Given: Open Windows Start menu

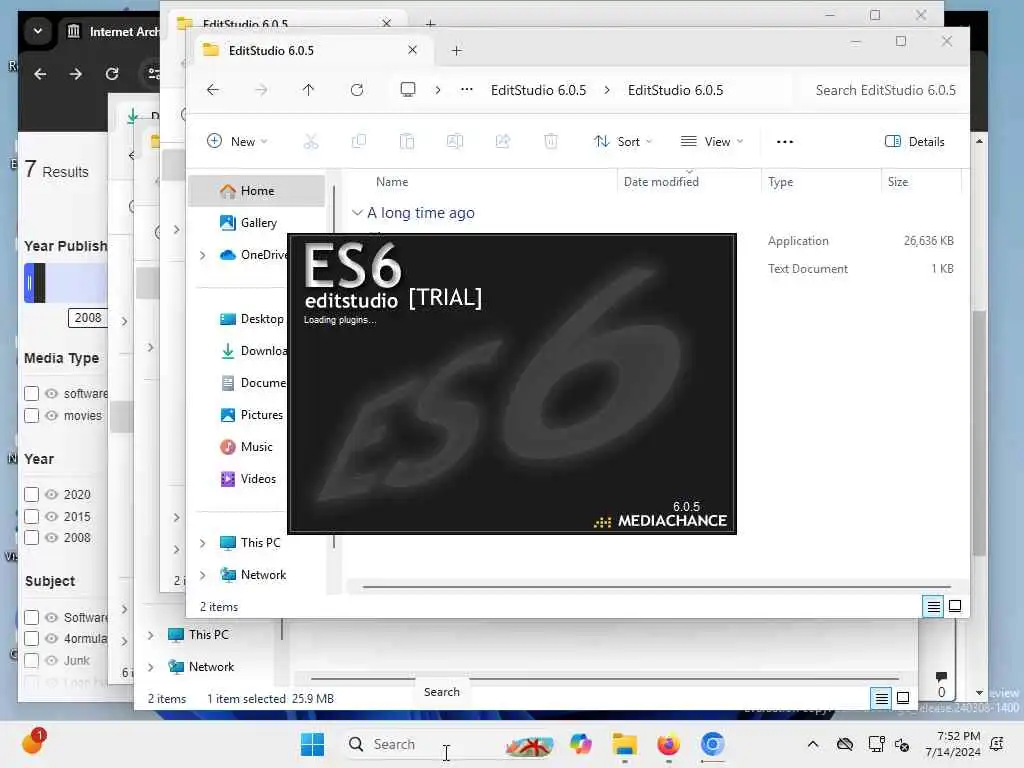Looking at the screenshot, I should (x=312, y=744).
